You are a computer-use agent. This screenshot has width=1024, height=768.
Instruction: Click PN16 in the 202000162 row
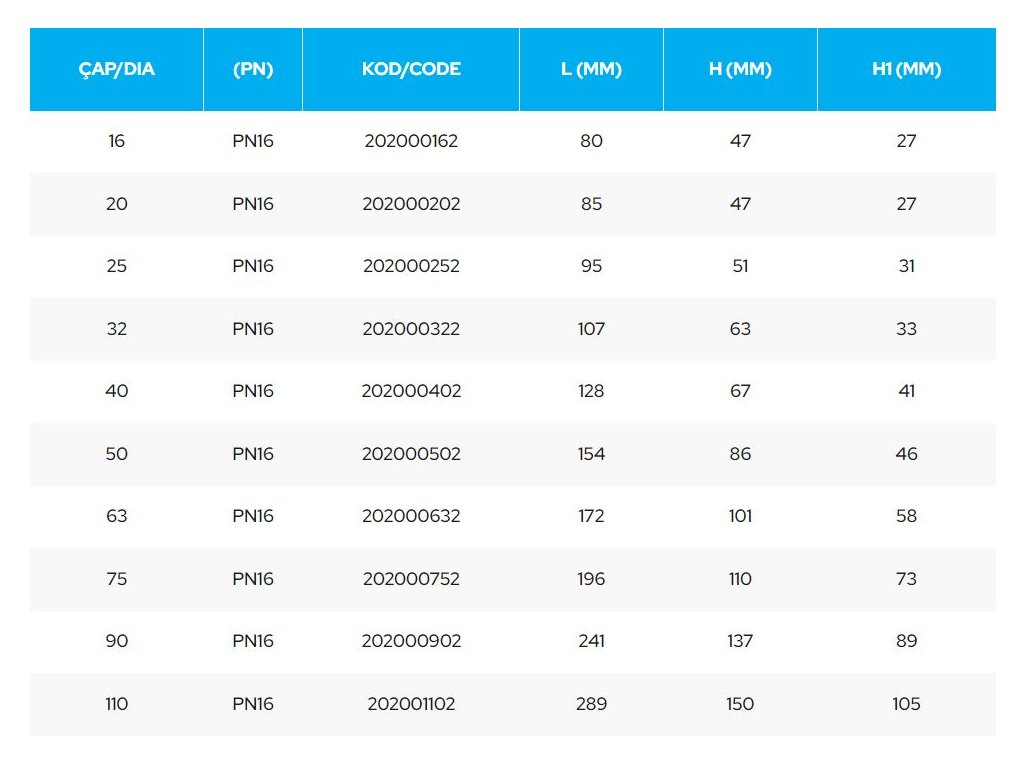(253, 141)
